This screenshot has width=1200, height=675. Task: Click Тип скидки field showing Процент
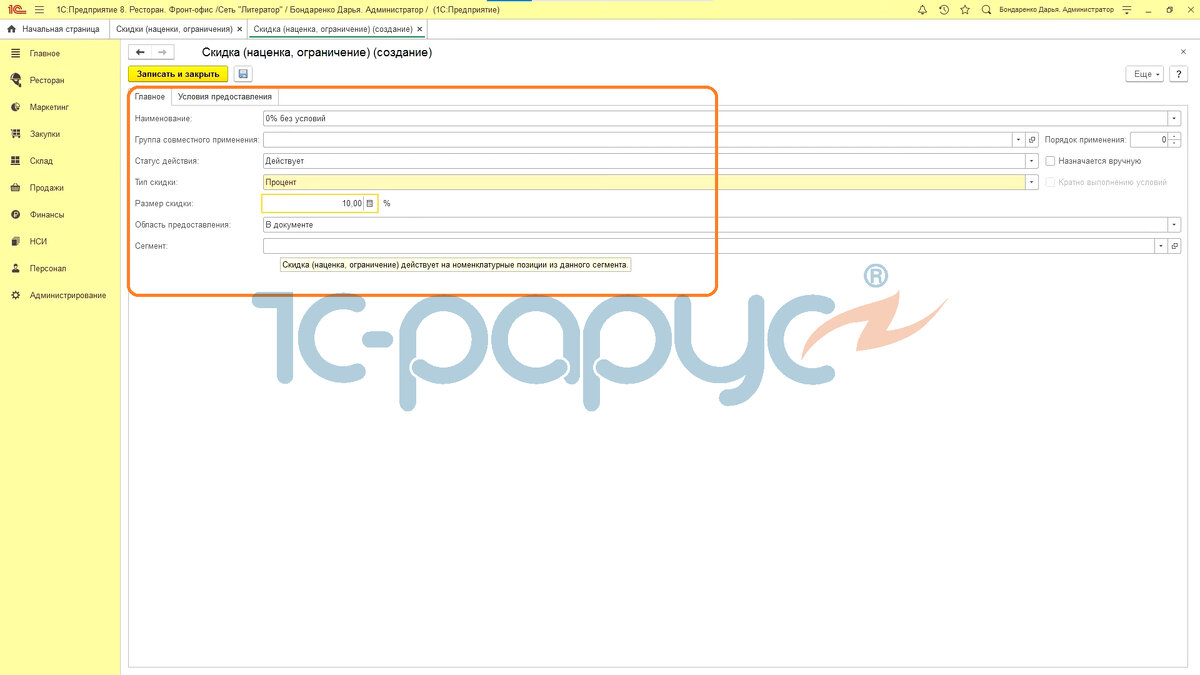[644, 182]
